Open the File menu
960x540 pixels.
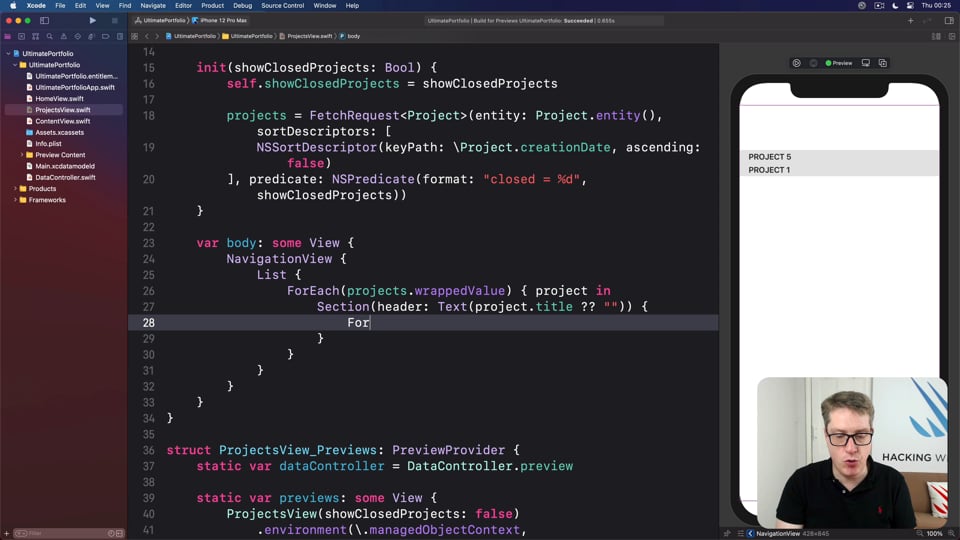click(x=60, y=6)
